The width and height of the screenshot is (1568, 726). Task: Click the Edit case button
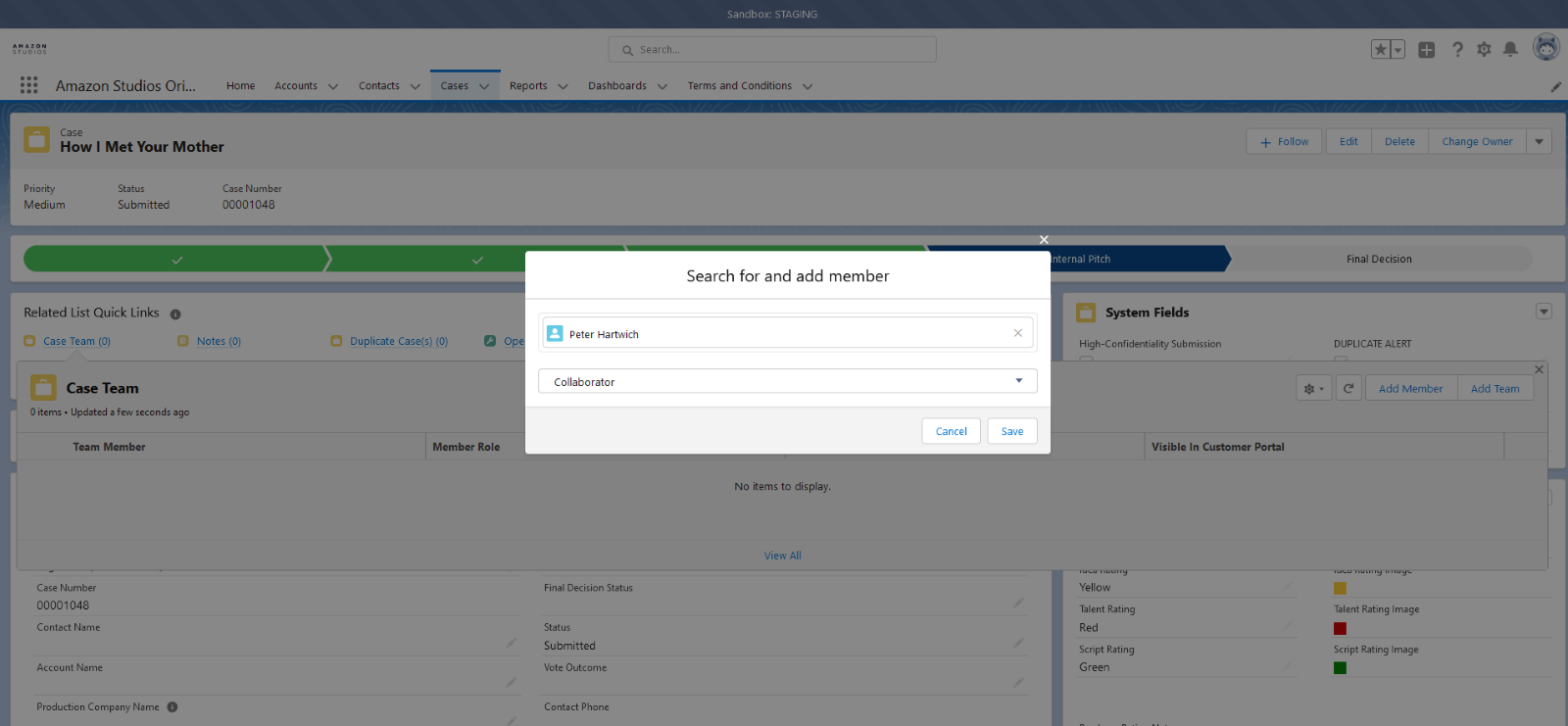1348,142
